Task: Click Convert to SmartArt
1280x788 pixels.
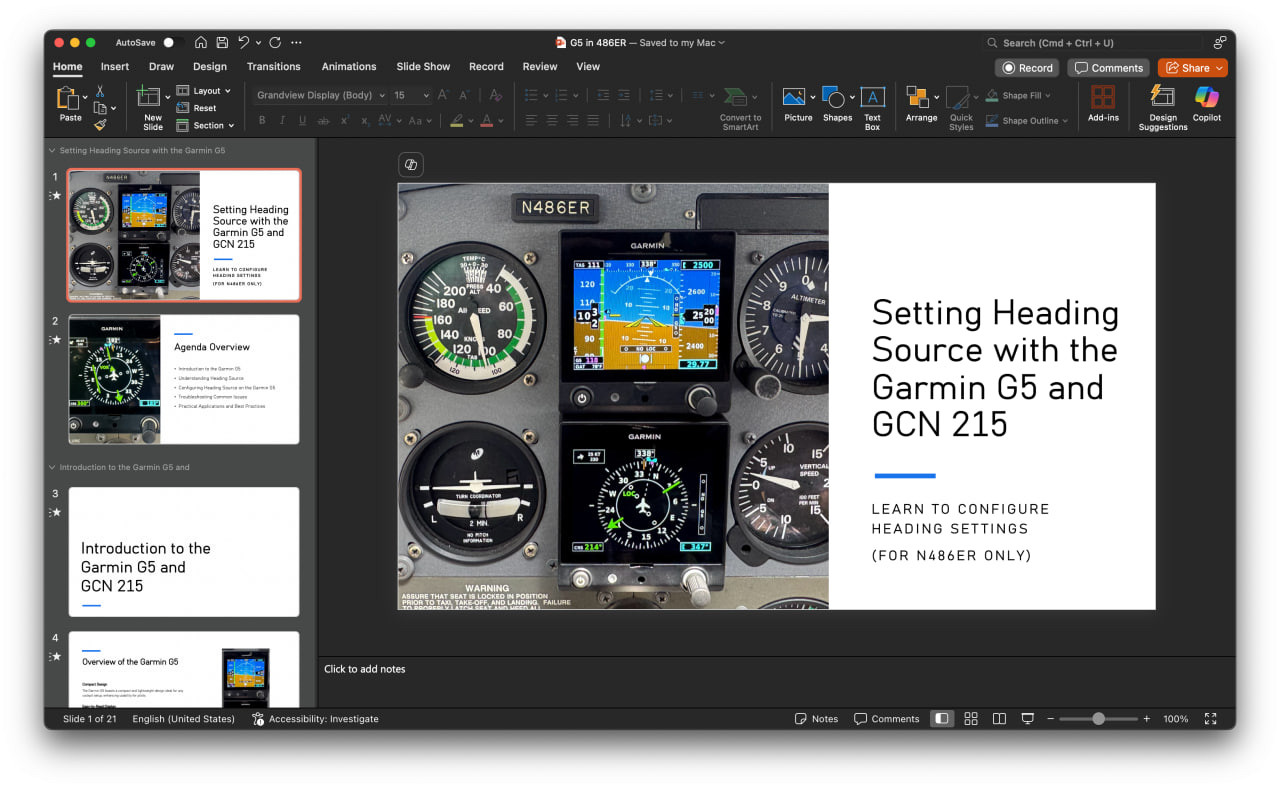Action: pos(740,109)
